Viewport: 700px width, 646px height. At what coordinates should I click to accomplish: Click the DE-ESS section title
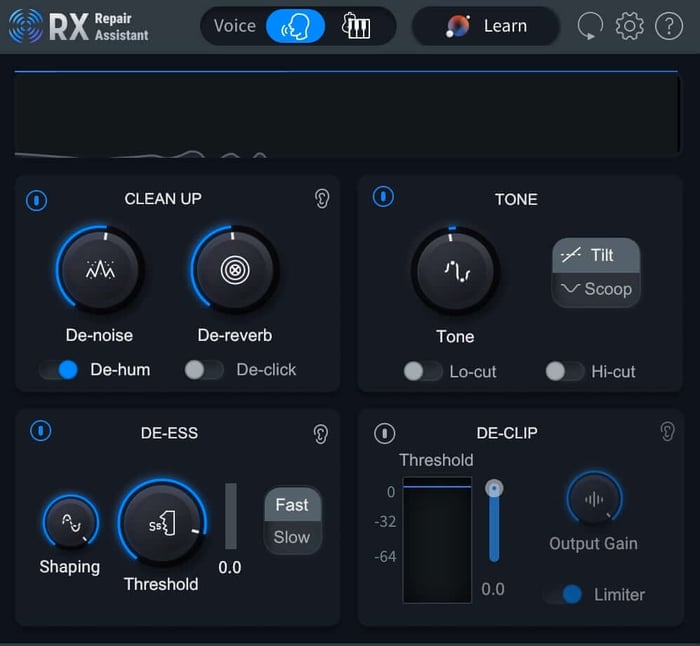169,433
